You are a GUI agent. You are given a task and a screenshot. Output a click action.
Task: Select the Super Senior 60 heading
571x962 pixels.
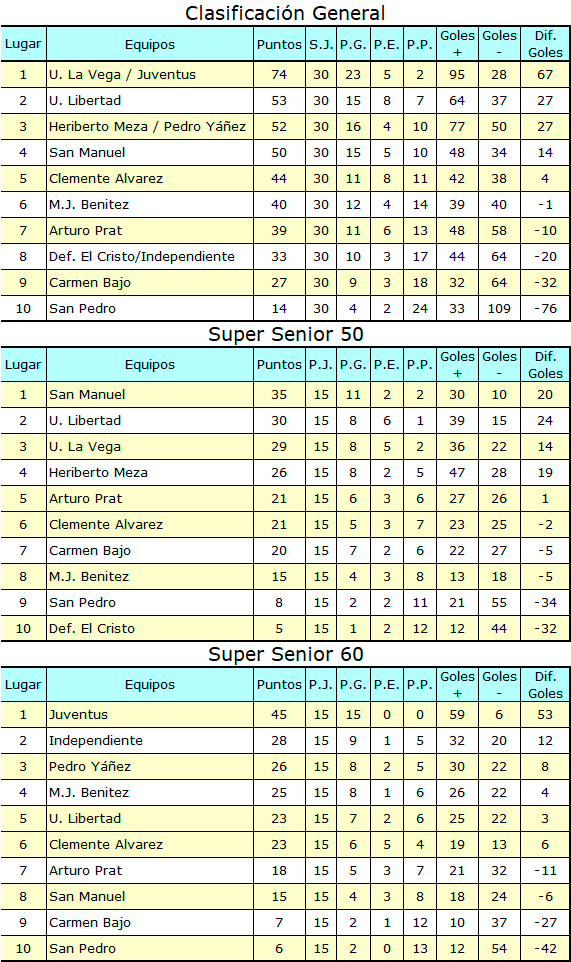coord(286,655)
